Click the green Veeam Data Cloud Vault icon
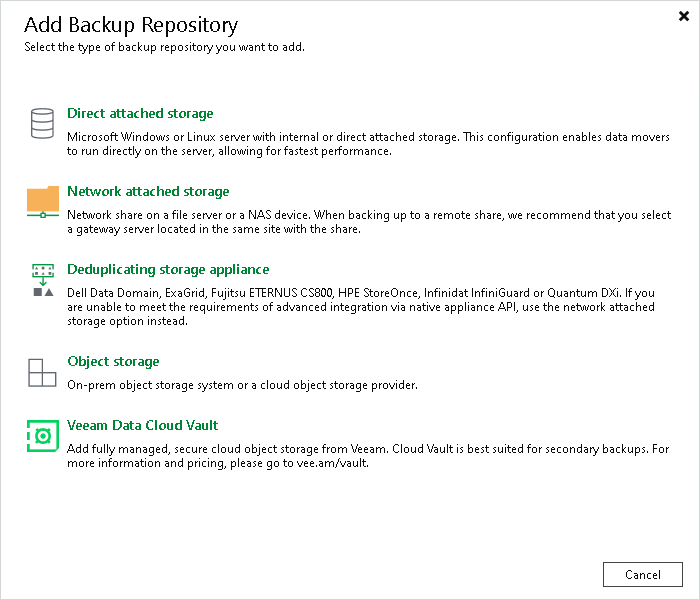 tap(42, 436)
